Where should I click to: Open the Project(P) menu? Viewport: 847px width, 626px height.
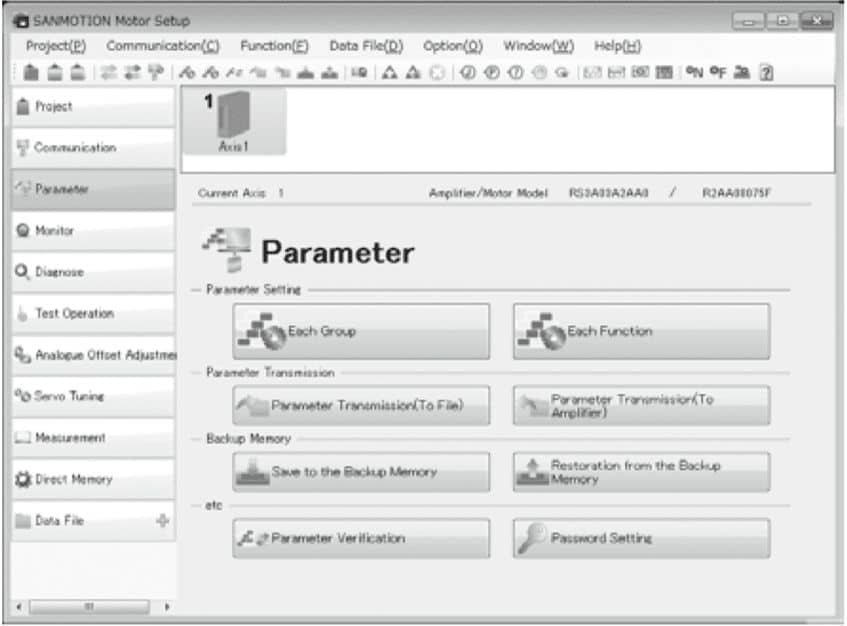[56, 46]
